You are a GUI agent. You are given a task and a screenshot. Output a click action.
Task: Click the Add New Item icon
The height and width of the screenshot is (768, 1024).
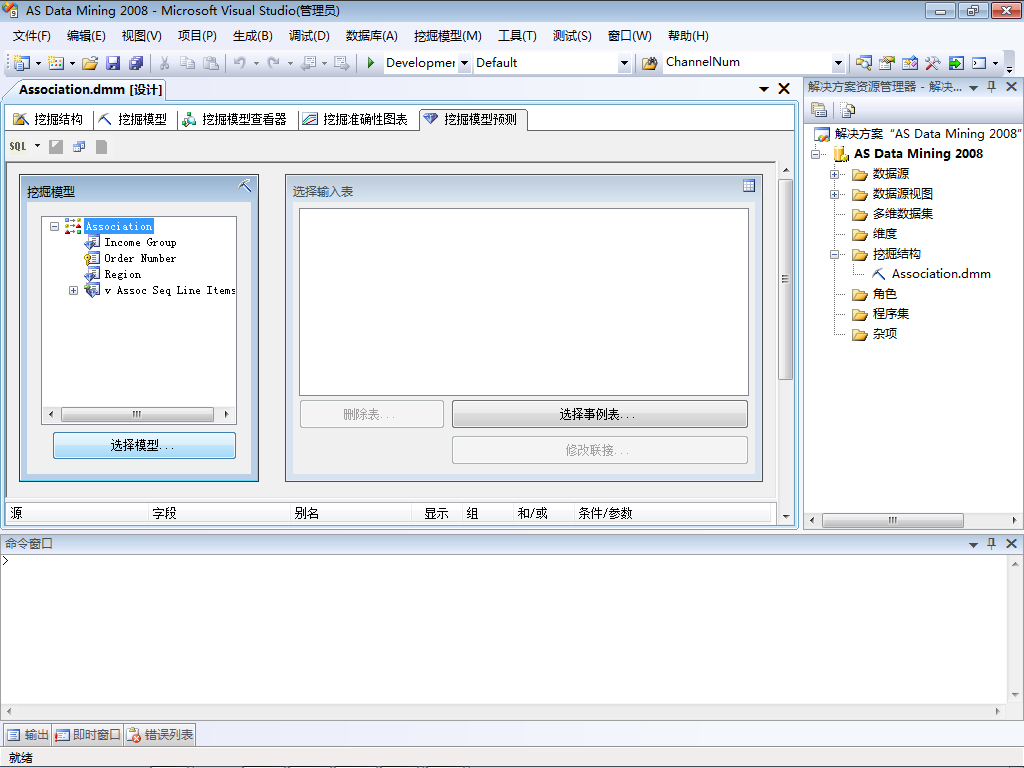pyautogui.click(x=56, y=63)
